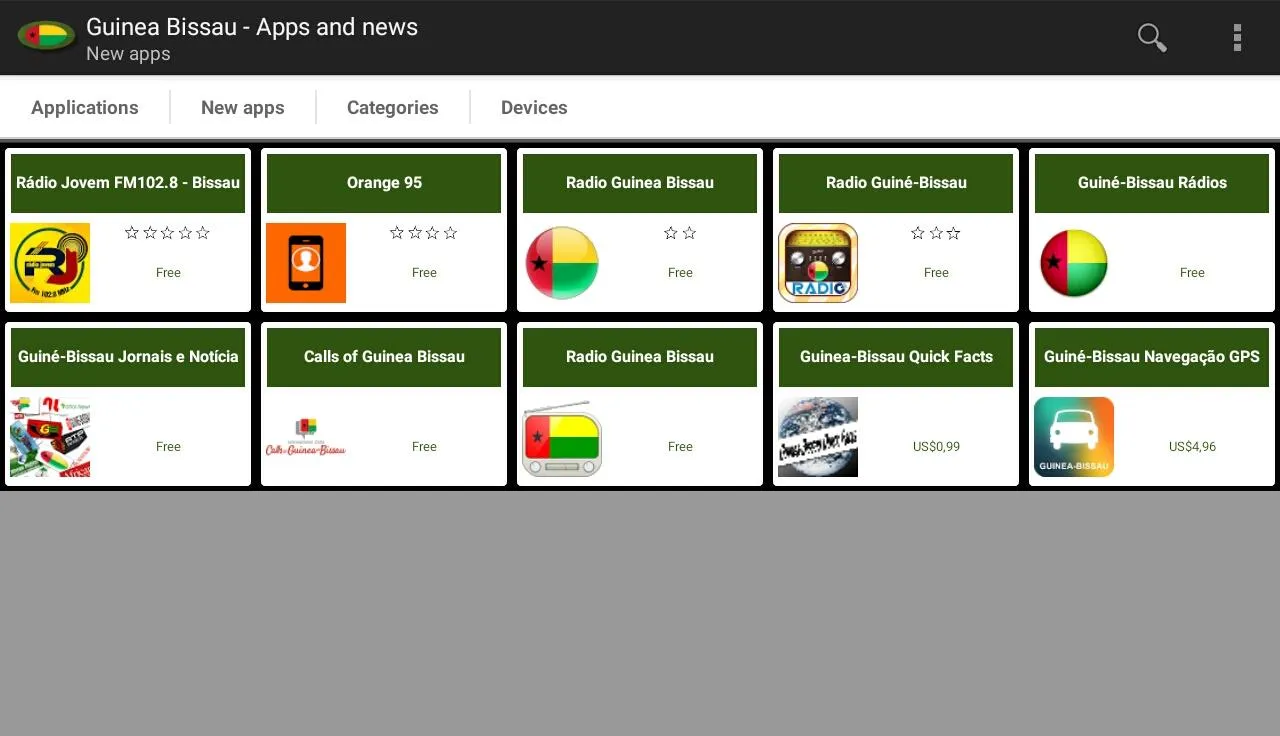Screen dimensions: 1280x736
Task: Click the three-star rating of Radio Guiné-Bissau
Action: (x=936, y=233)
